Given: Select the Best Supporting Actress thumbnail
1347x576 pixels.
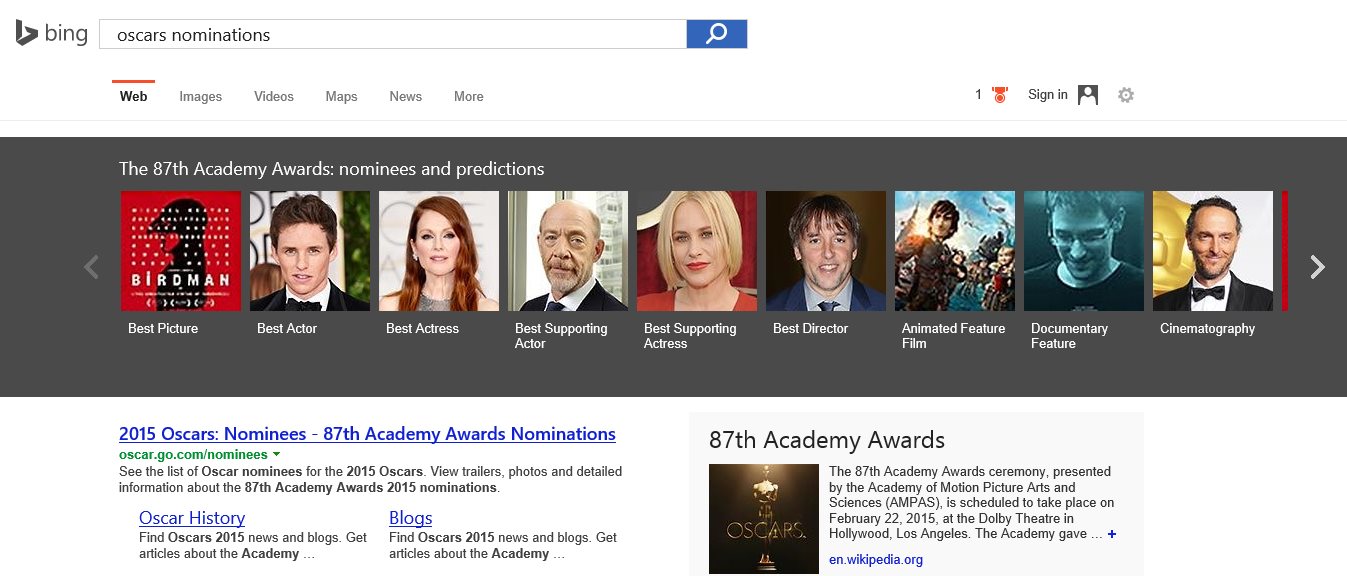Looking at the screenshot, I should pos(697,251).
